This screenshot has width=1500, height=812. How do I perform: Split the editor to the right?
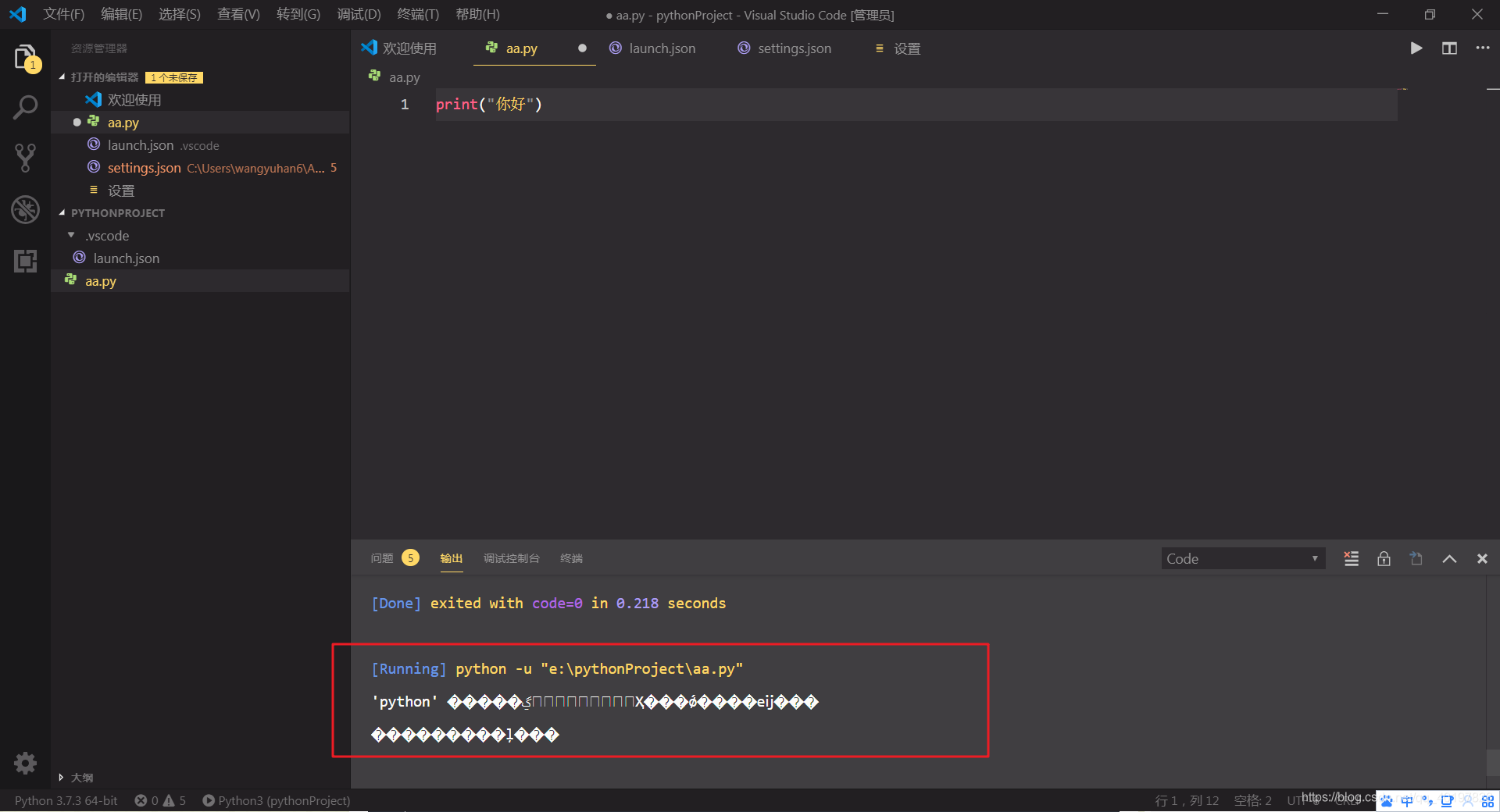(1449, 48)
